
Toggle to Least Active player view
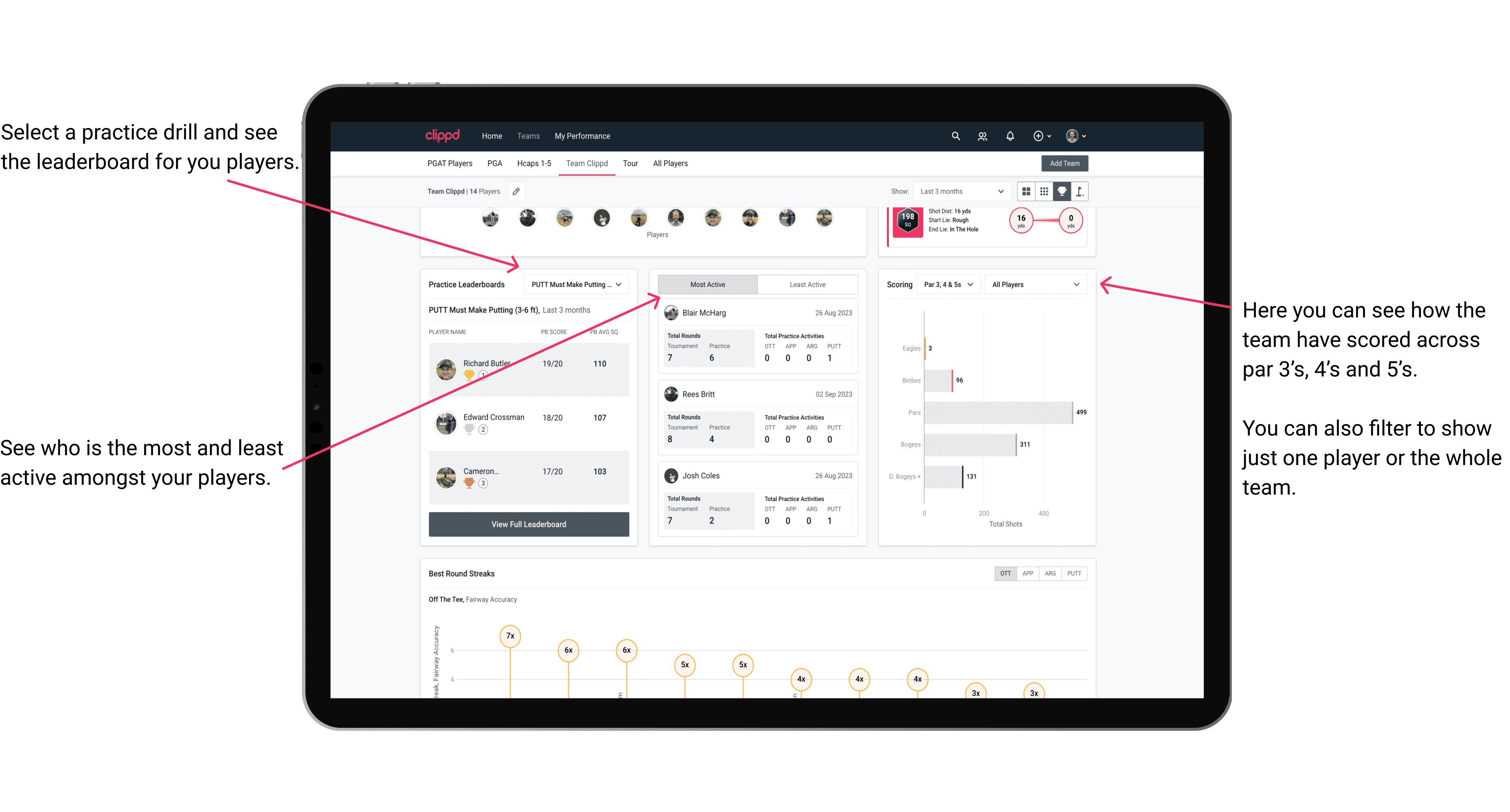point(808,285)
